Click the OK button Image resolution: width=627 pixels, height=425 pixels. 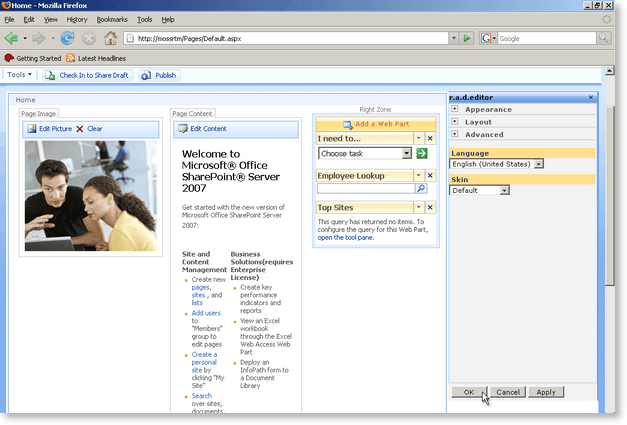469,392
